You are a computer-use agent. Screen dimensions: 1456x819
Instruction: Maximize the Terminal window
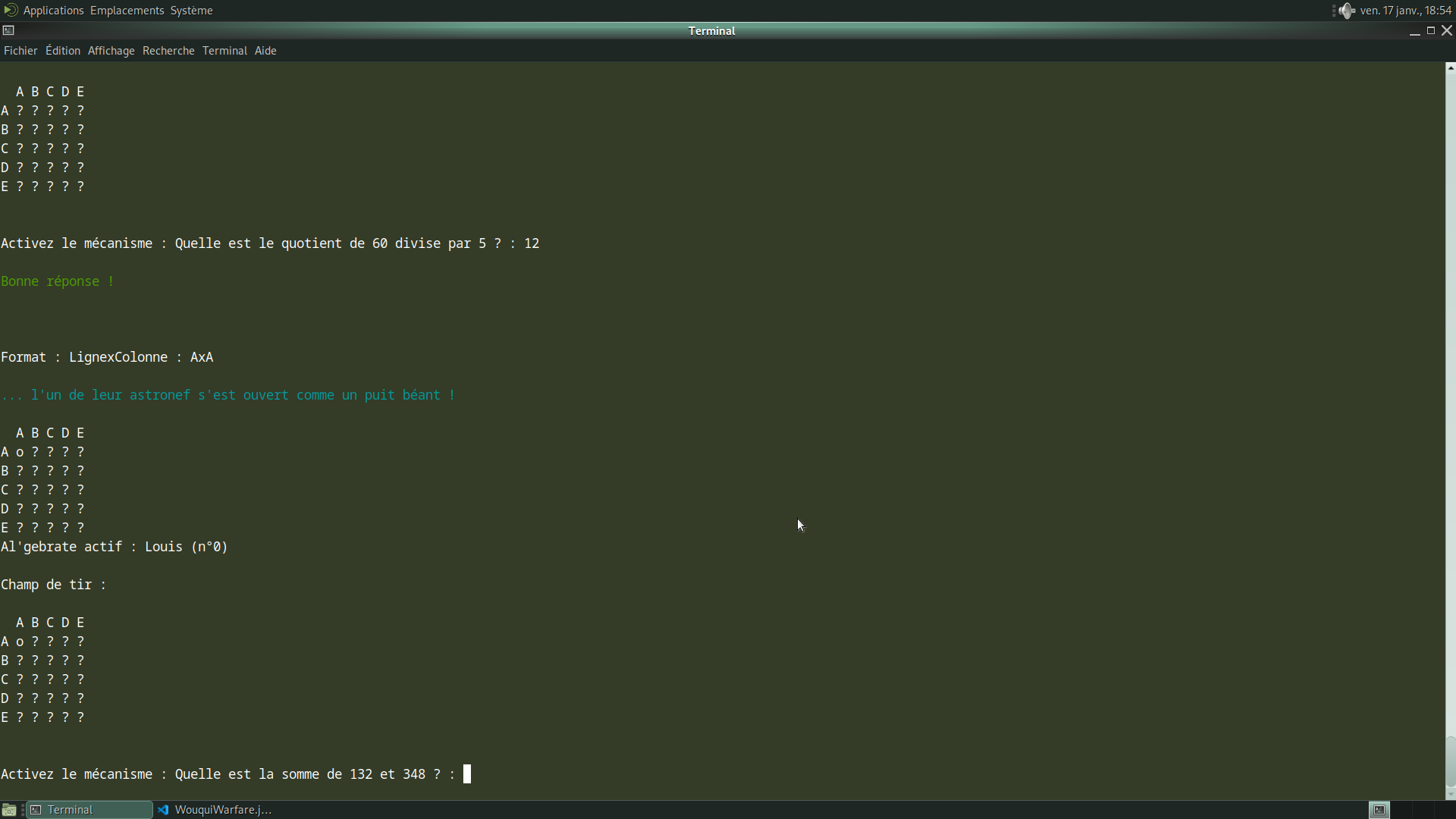(x=1431, y=30)
